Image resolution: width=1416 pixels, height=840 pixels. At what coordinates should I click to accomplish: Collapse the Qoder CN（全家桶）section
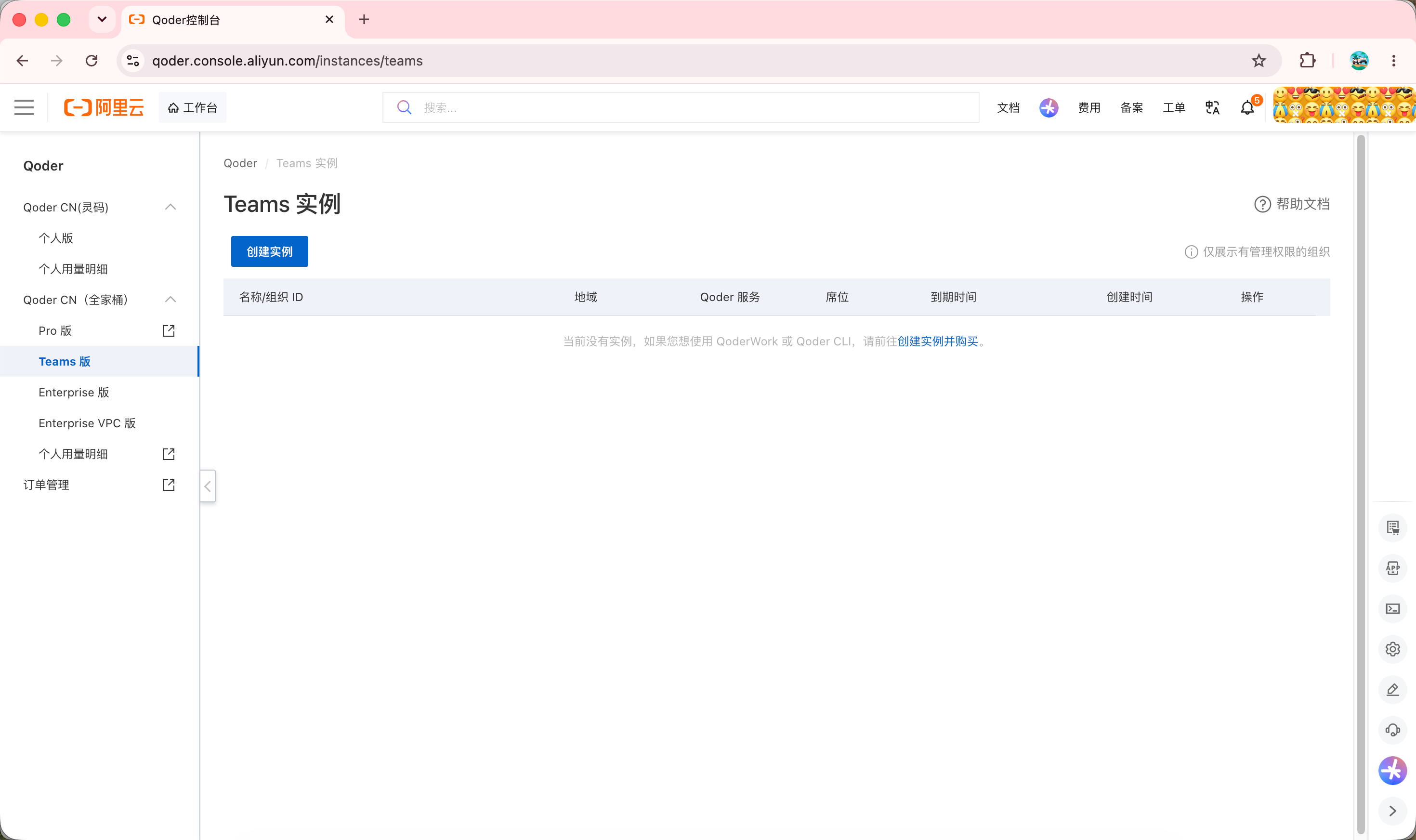point(170,300)
